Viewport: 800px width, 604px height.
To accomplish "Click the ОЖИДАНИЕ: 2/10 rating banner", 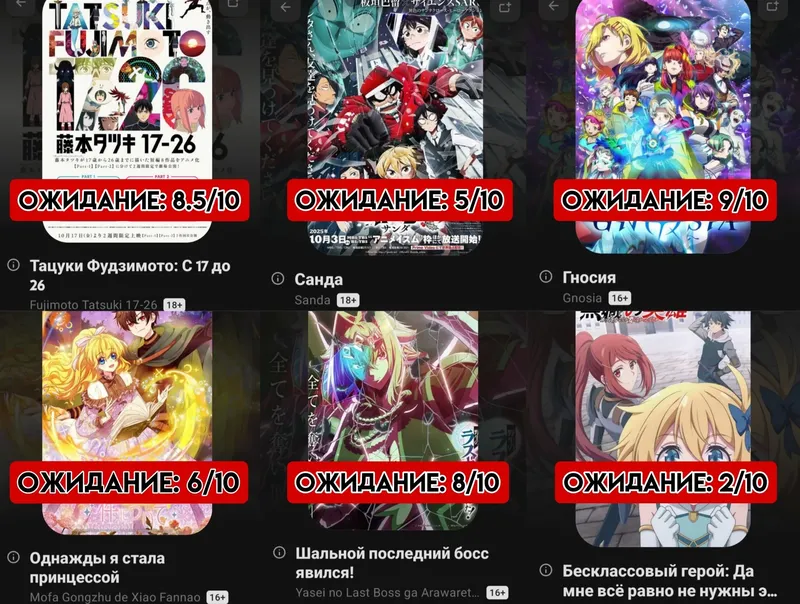I will click(666, 482).
